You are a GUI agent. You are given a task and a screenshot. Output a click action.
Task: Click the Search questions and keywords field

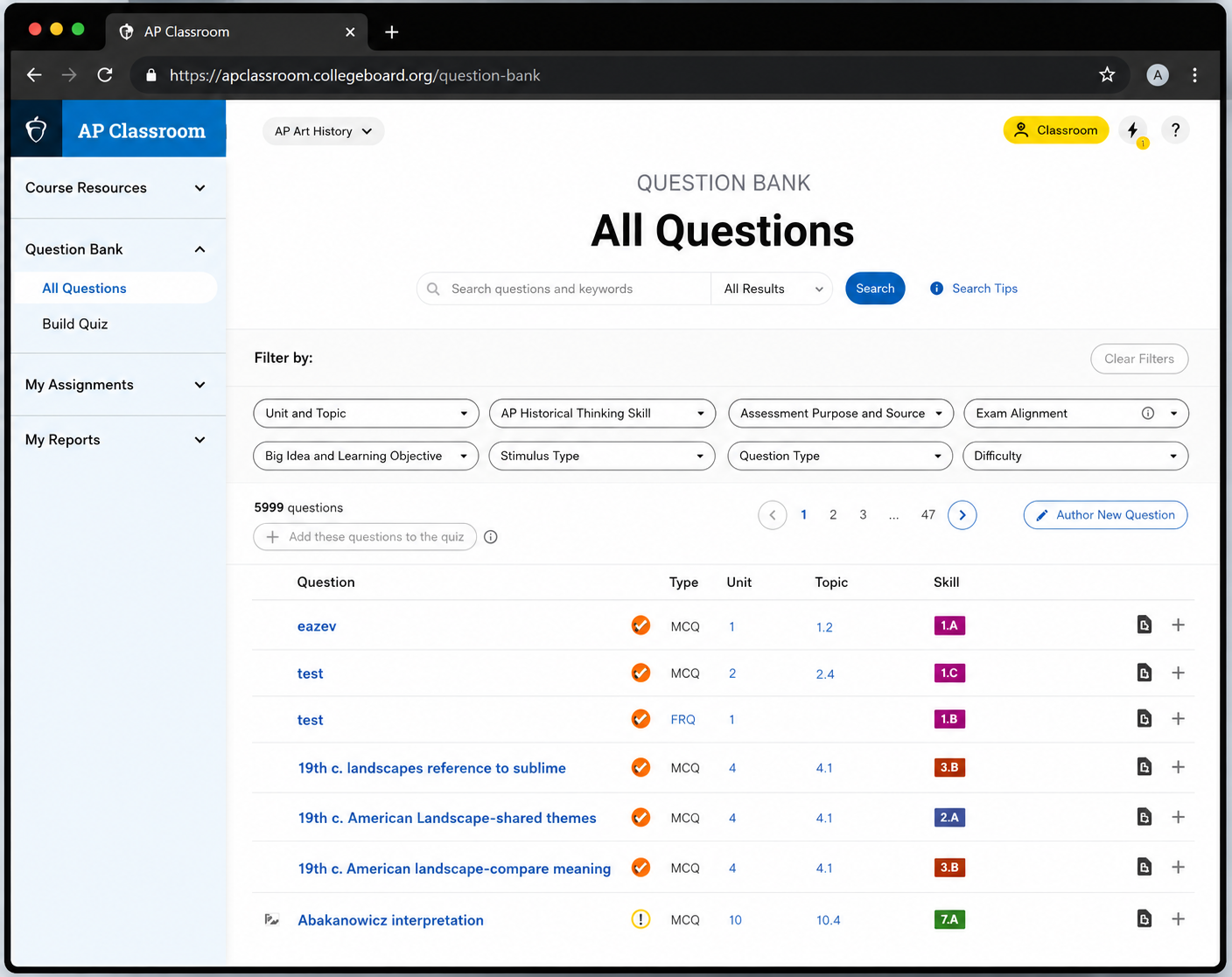point(564,289)
